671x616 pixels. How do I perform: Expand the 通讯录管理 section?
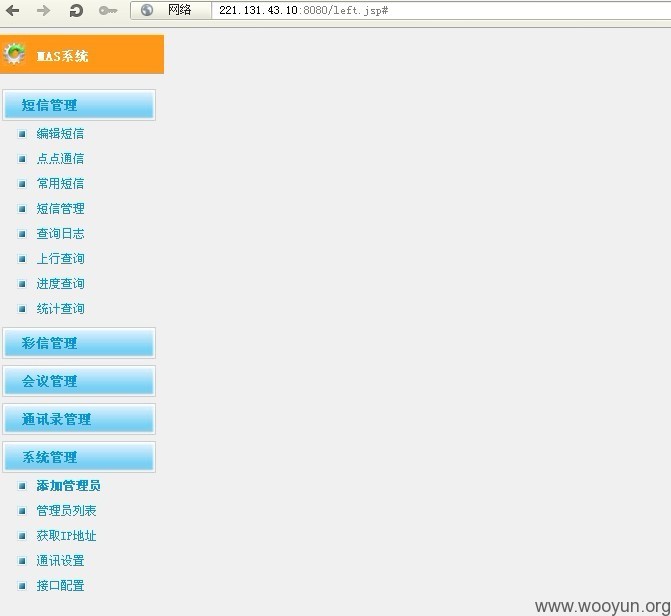pos(79,419)
